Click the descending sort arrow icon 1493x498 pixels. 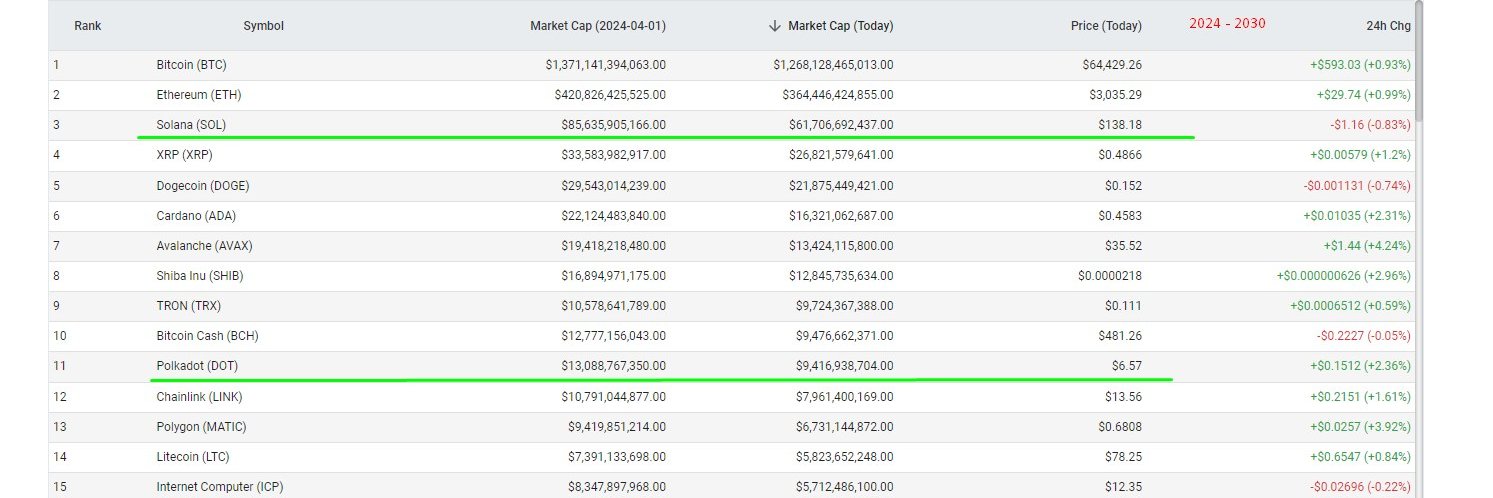coord(774,26)
